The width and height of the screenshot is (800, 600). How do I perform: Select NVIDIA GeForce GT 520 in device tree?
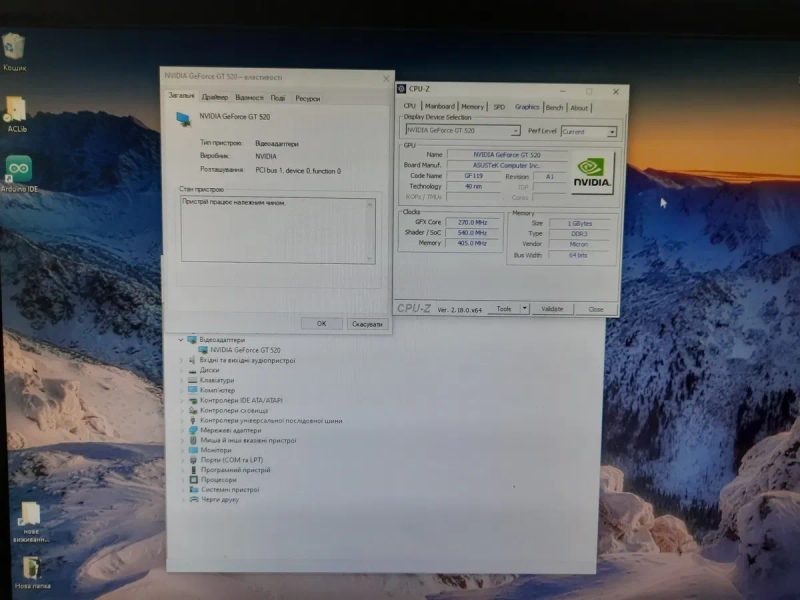pyautogui.click(x=245, y=350)
